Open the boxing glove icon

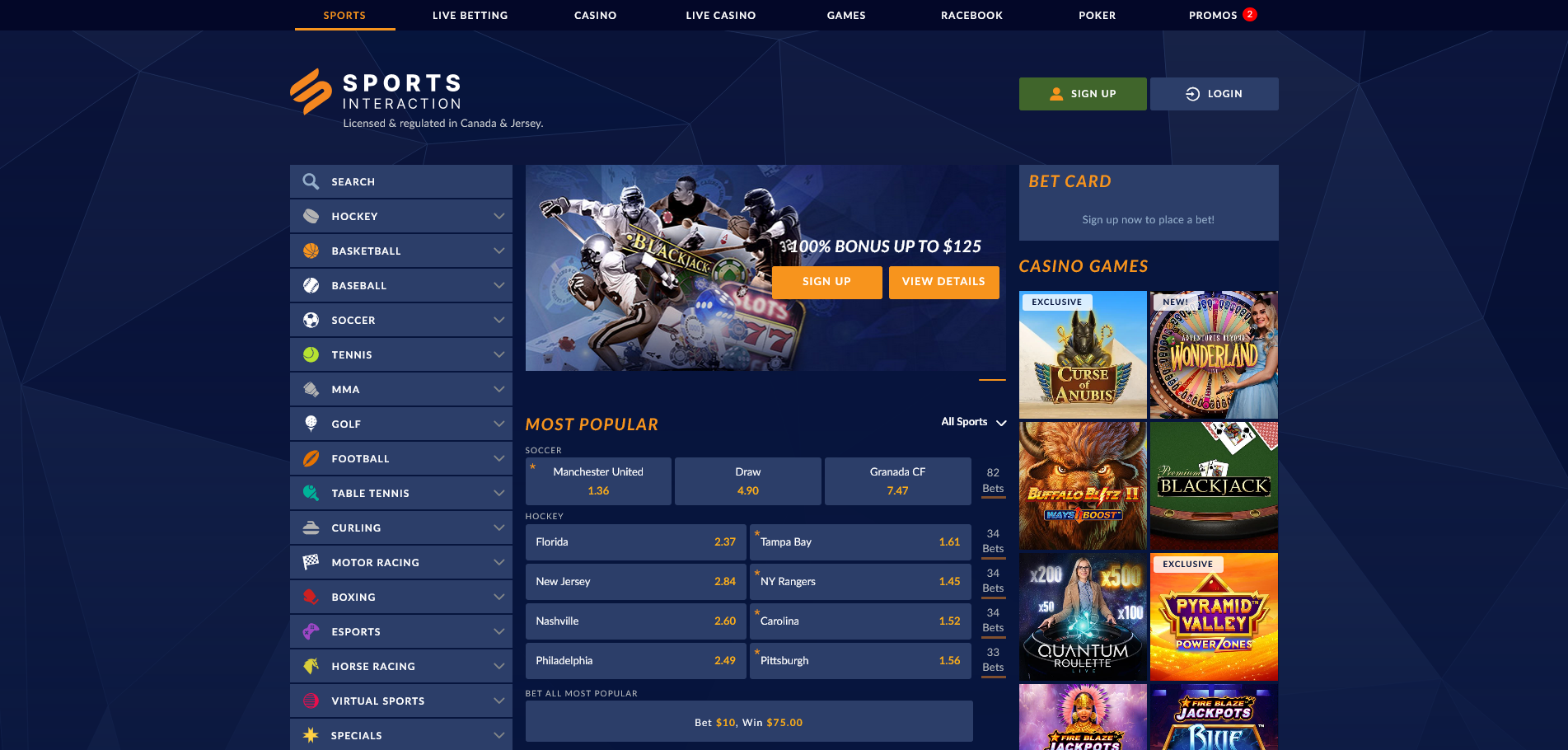pos(311,597)
